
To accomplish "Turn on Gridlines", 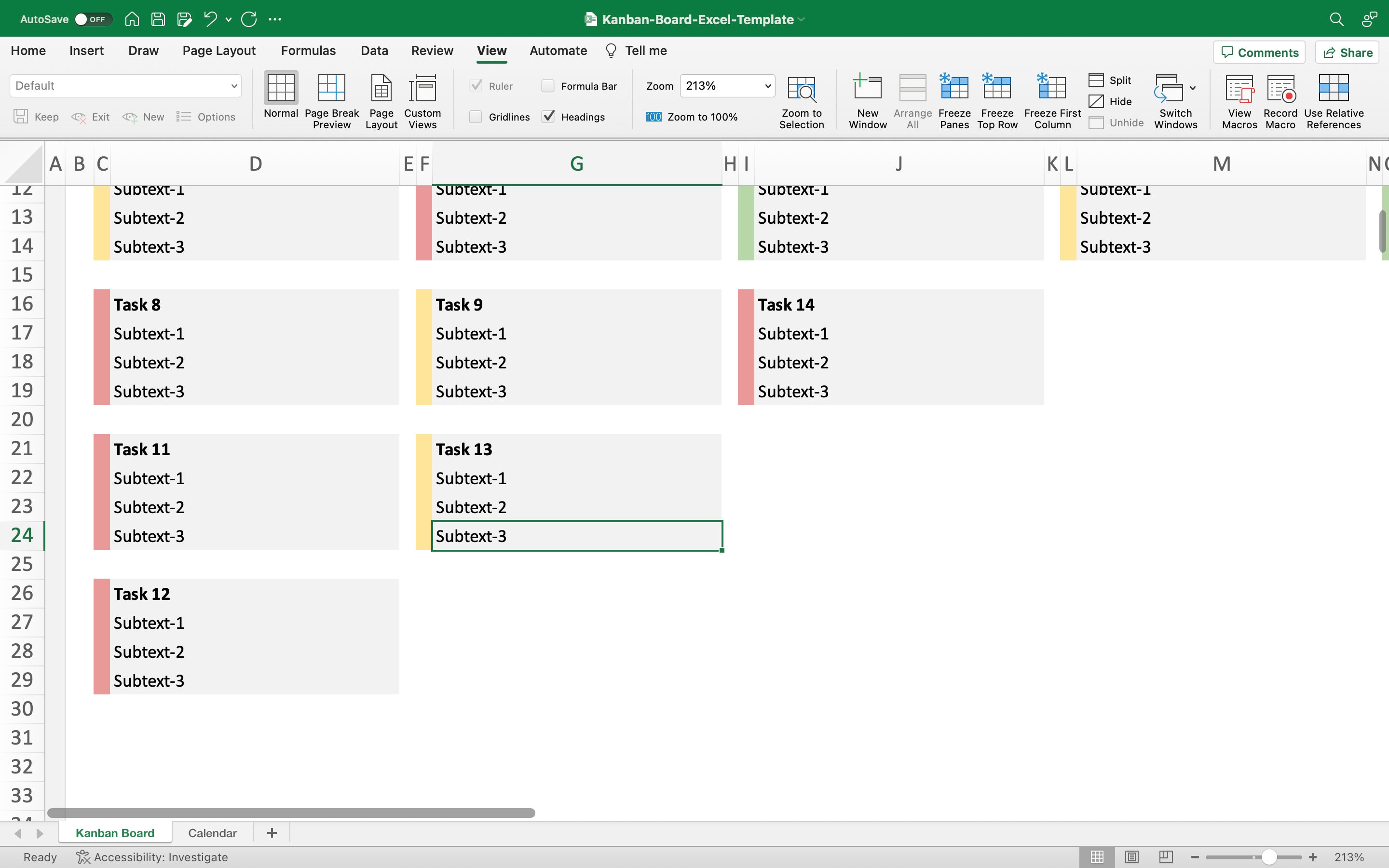I will (x=477, y=117).
